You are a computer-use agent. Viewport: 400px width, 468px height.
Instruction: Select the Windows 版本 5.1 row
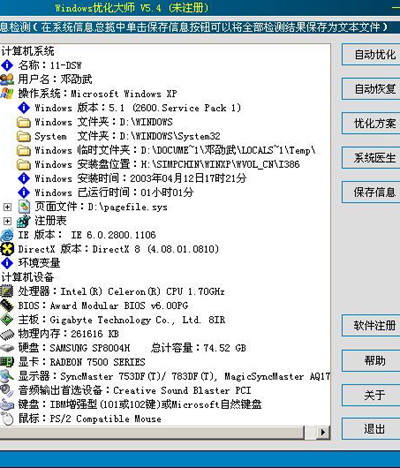point(138,108)
